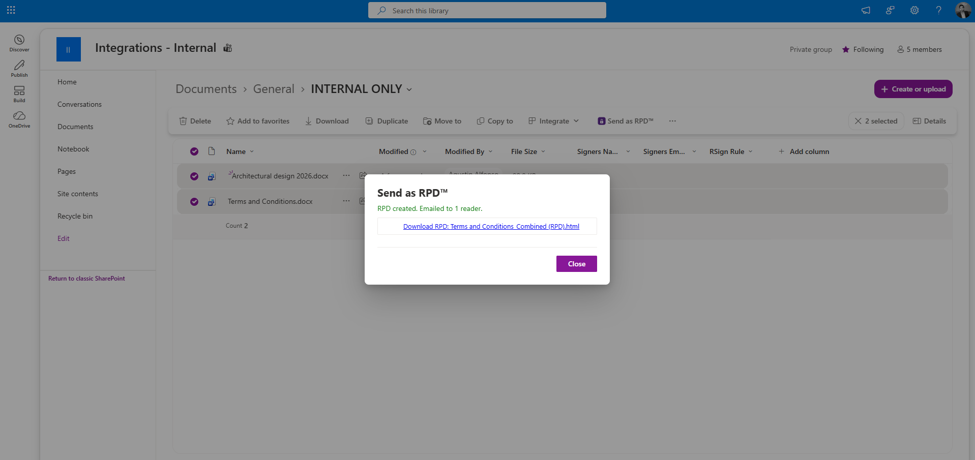Viewport: 975px width, 460px height.
Task: Close the Send as RPD dialog
Action: tap(576, 264)
